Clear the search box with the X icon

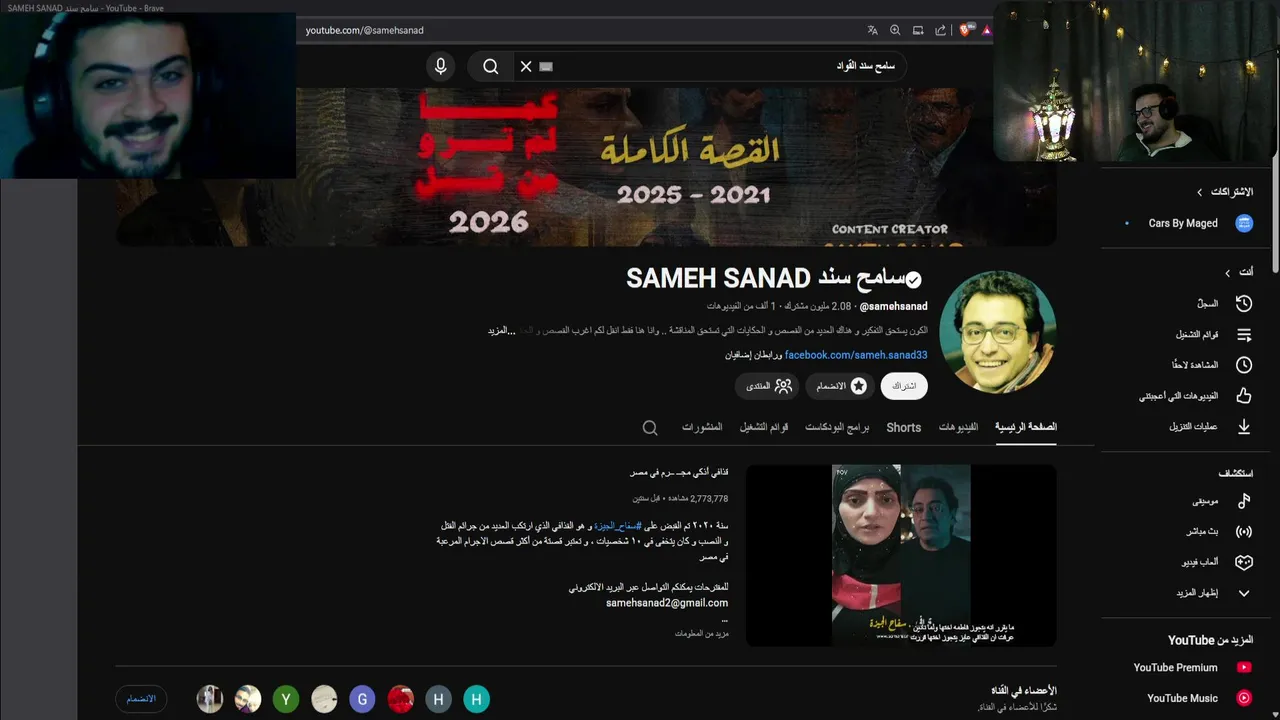526,66
